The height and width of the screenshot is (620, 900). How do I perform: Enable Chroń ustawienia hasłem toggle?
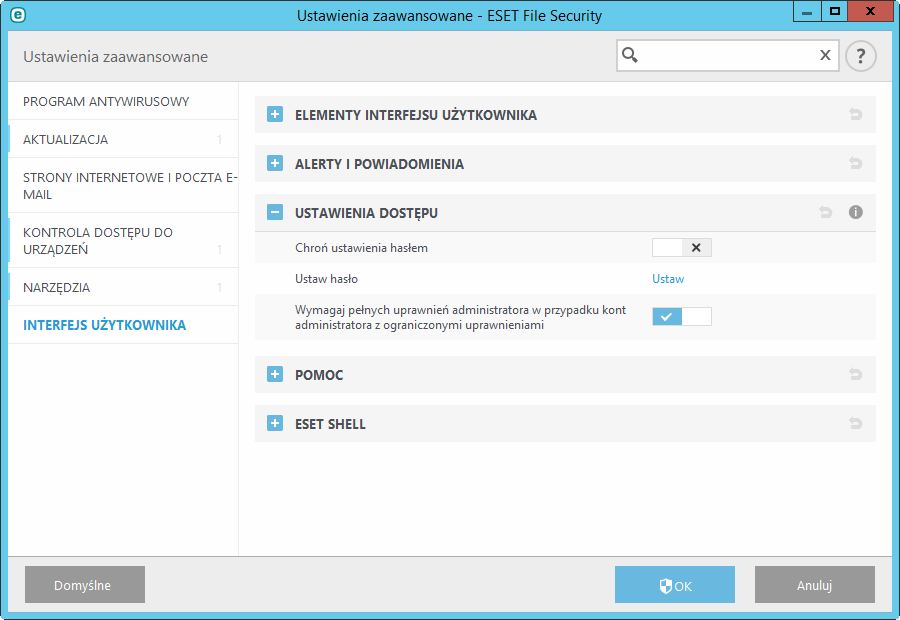[x=682, y=247]
